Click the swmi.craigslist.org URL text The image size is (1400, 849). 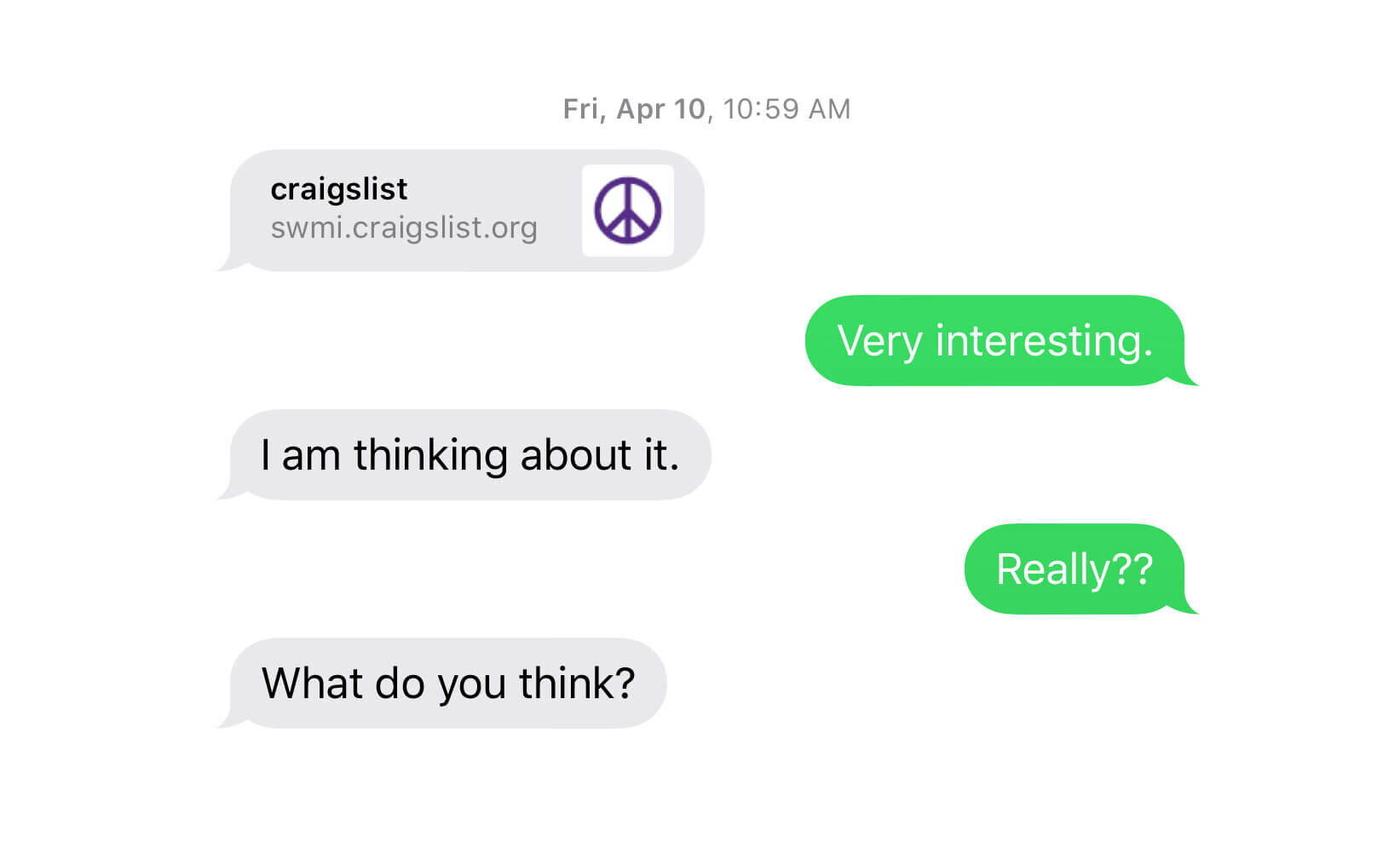tap(403, 228)
